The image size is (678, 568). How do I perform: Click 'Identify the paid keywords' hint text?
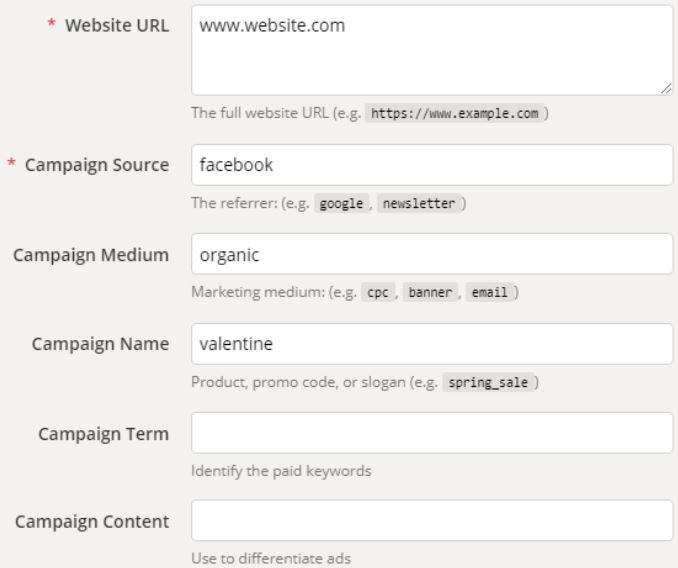[281, 471]
